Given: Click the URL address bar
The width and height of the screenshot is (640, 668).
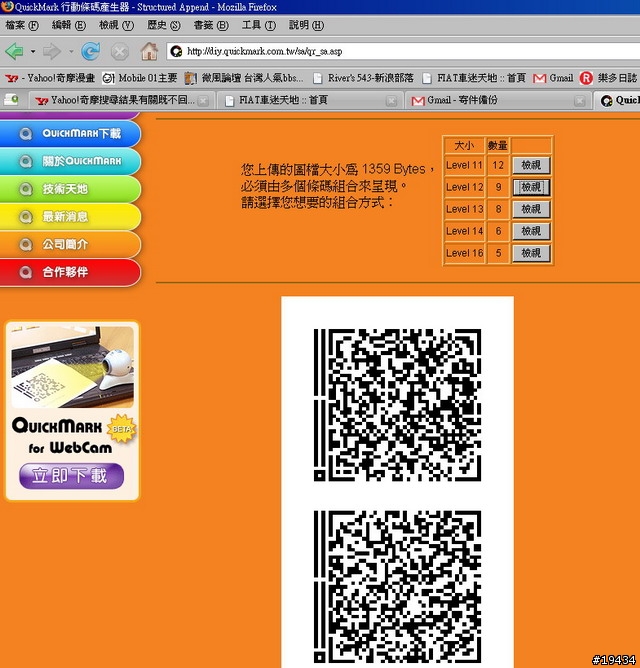Looking at the screenshot, I should point(403,52).
